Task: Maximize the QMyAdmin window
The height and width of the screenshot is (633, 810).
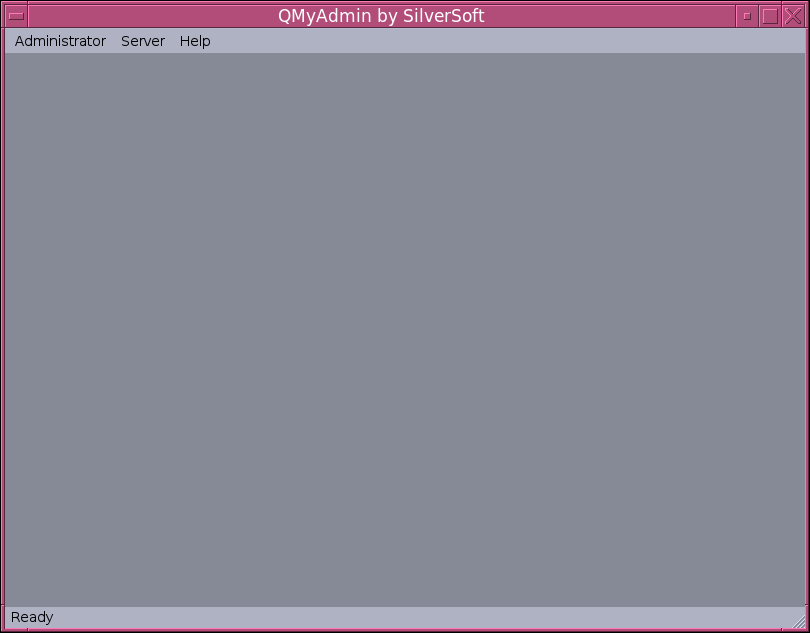Action: (770, 16)
